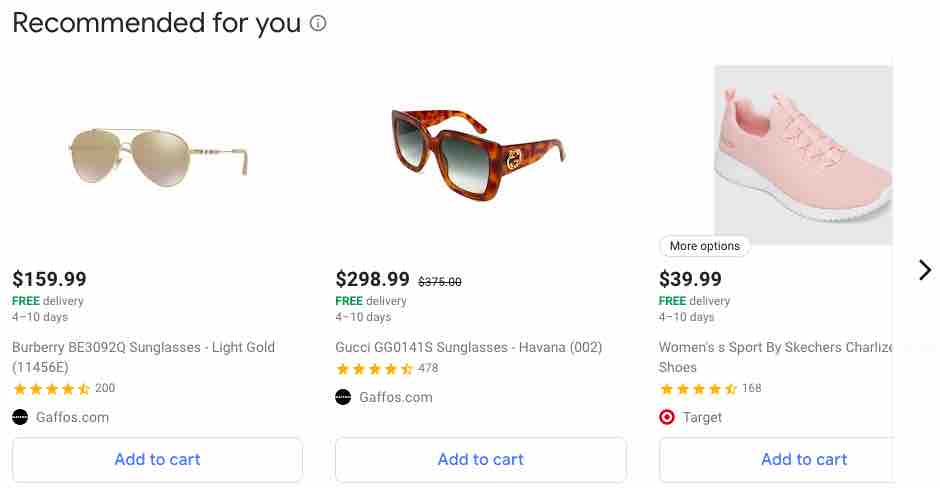The width and height of the screenshot is (940, 488).
Task: Click the Gaffos.com logo under Burberry sunglasses
Action: pos(20,417)
